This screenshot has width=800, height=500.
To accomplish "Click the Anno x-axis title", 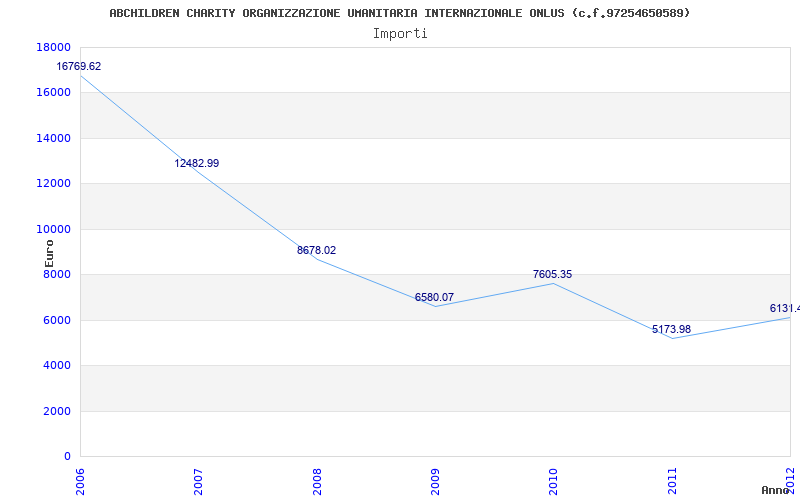I will tap(776, 490).
